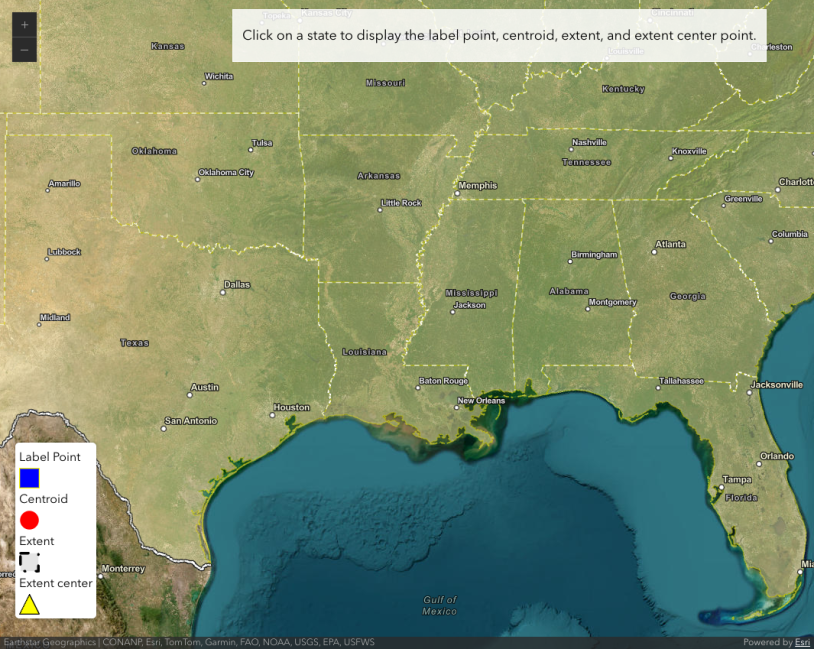This screenshot has height=649, width=814.
Task: Click on the Mississippi state label
Action: point(471,293)
